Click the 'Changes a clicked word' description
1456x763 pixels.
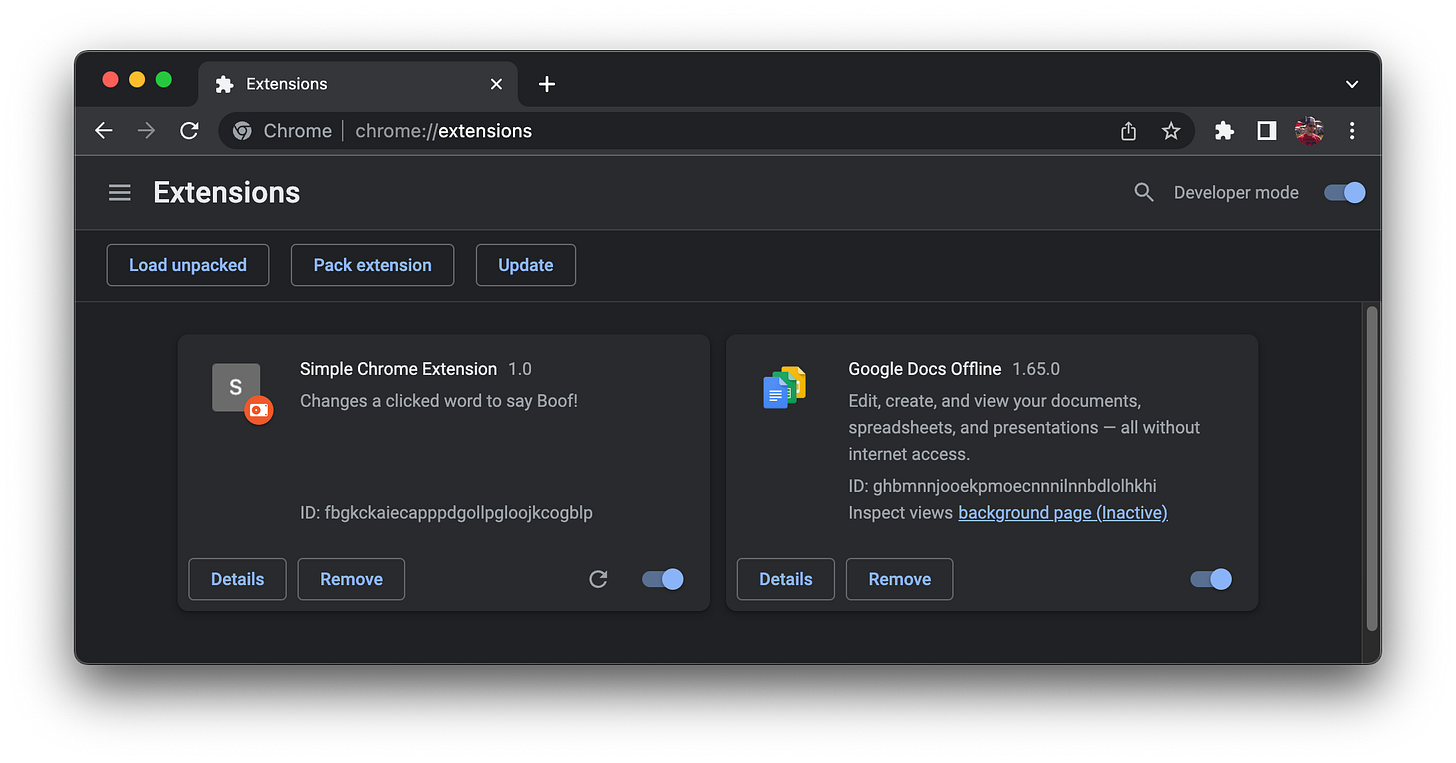pyautogui.click(x=439, y=401)
